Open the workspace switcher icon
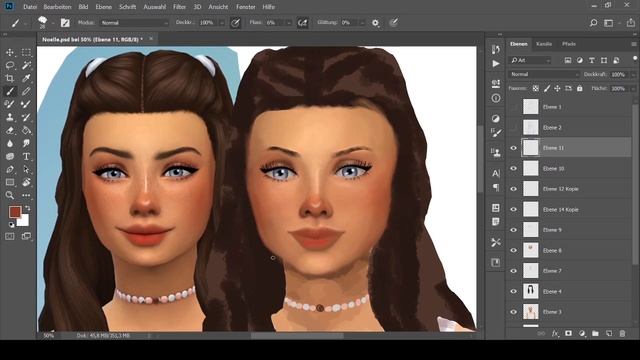This screenshot has width=640, height=360. point(609,23)
